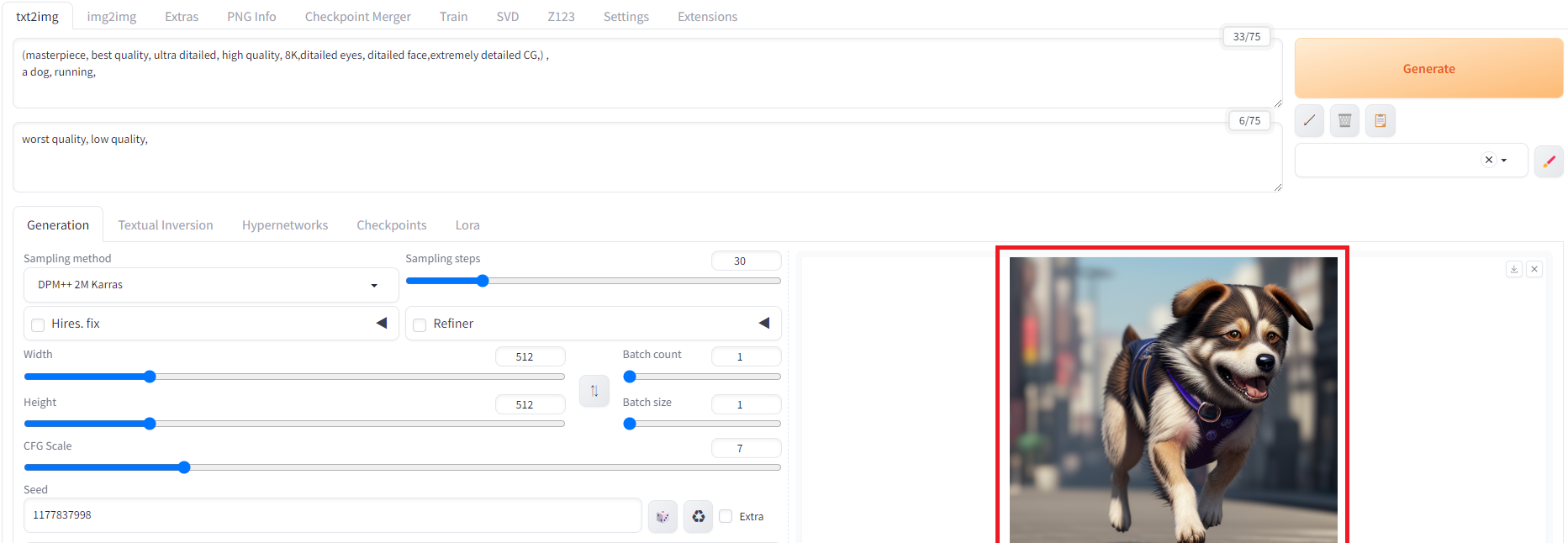Viewport: 1568px width, 543px height.
Task: Click the Height number field
Action: (x=530, y=404)
